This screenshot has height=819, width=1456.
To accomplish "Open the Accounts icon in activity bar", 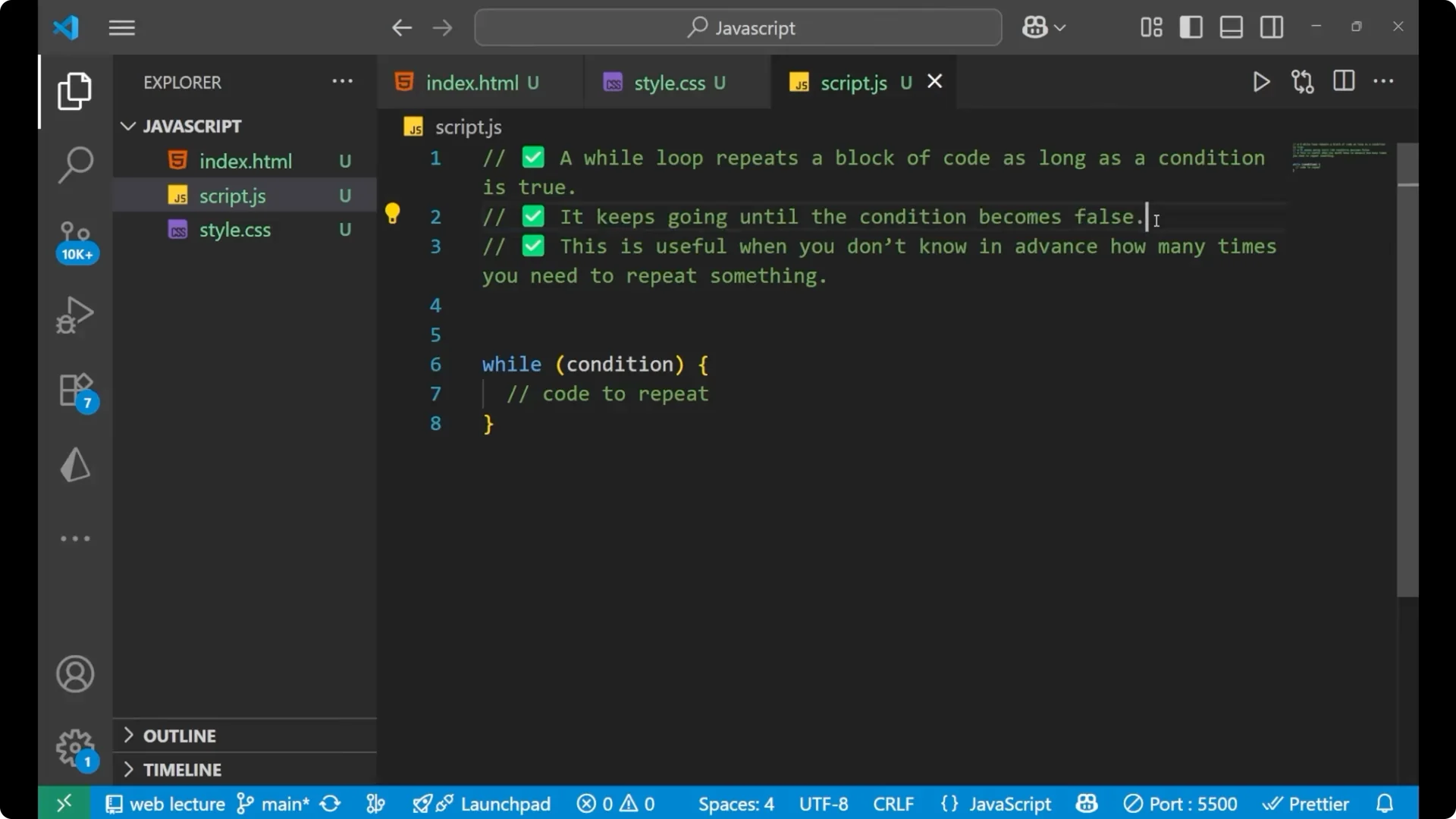I will tap(74, 673).
